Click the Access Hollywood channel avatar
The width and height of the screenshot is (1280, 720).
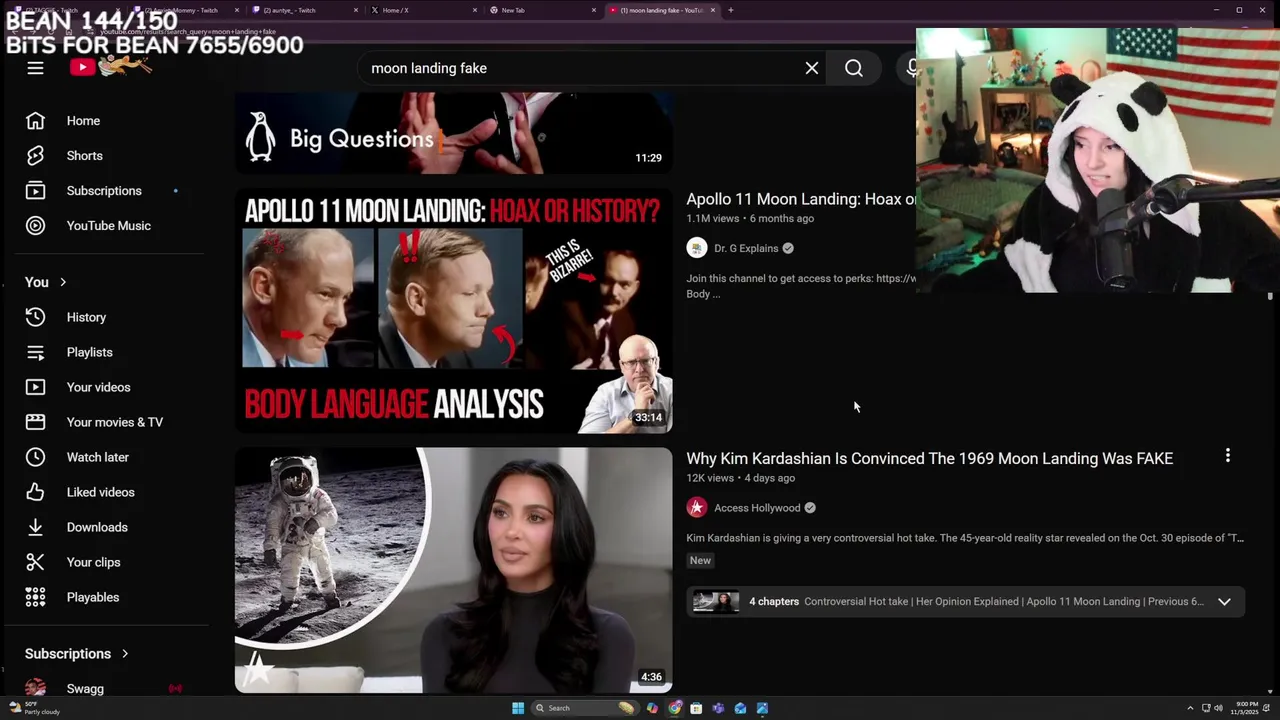(697, 508)
